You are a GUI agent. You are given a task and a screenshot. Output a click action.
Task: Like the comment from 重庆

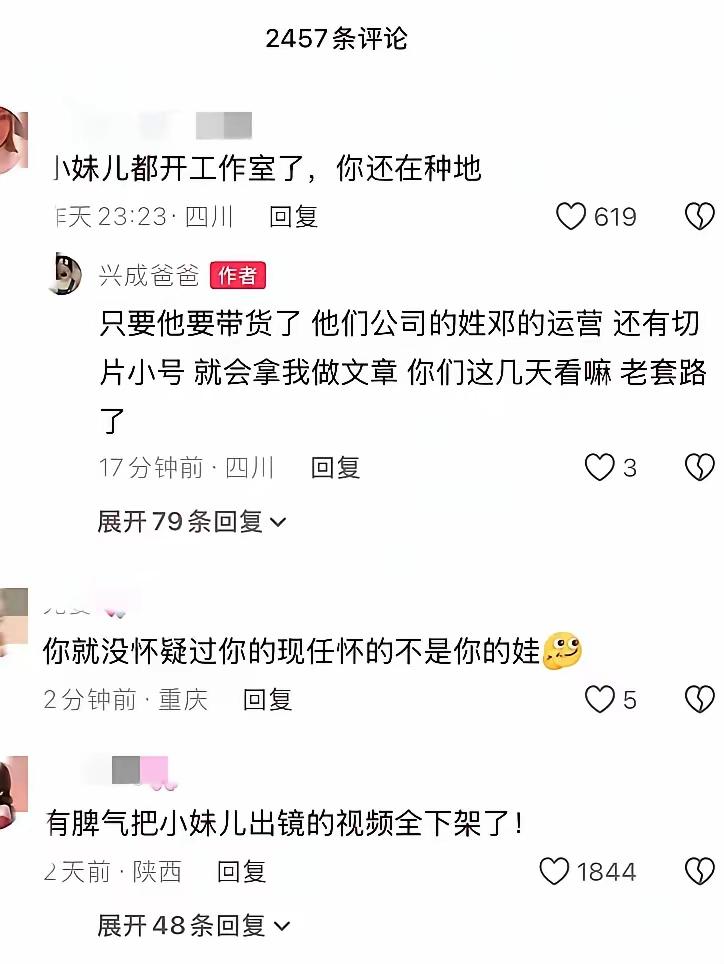(599, 699)
